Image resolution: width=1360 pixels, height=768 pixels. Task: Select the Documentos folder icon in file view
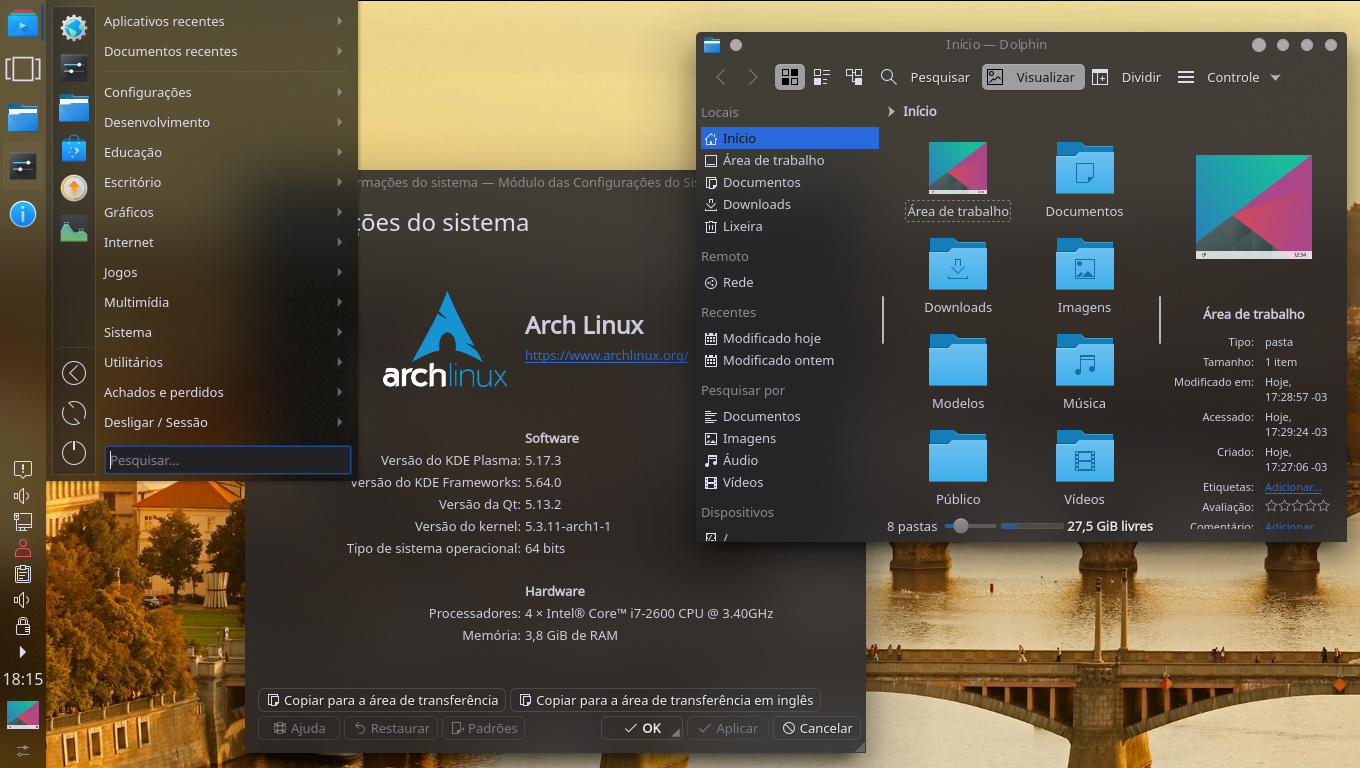1085,167
